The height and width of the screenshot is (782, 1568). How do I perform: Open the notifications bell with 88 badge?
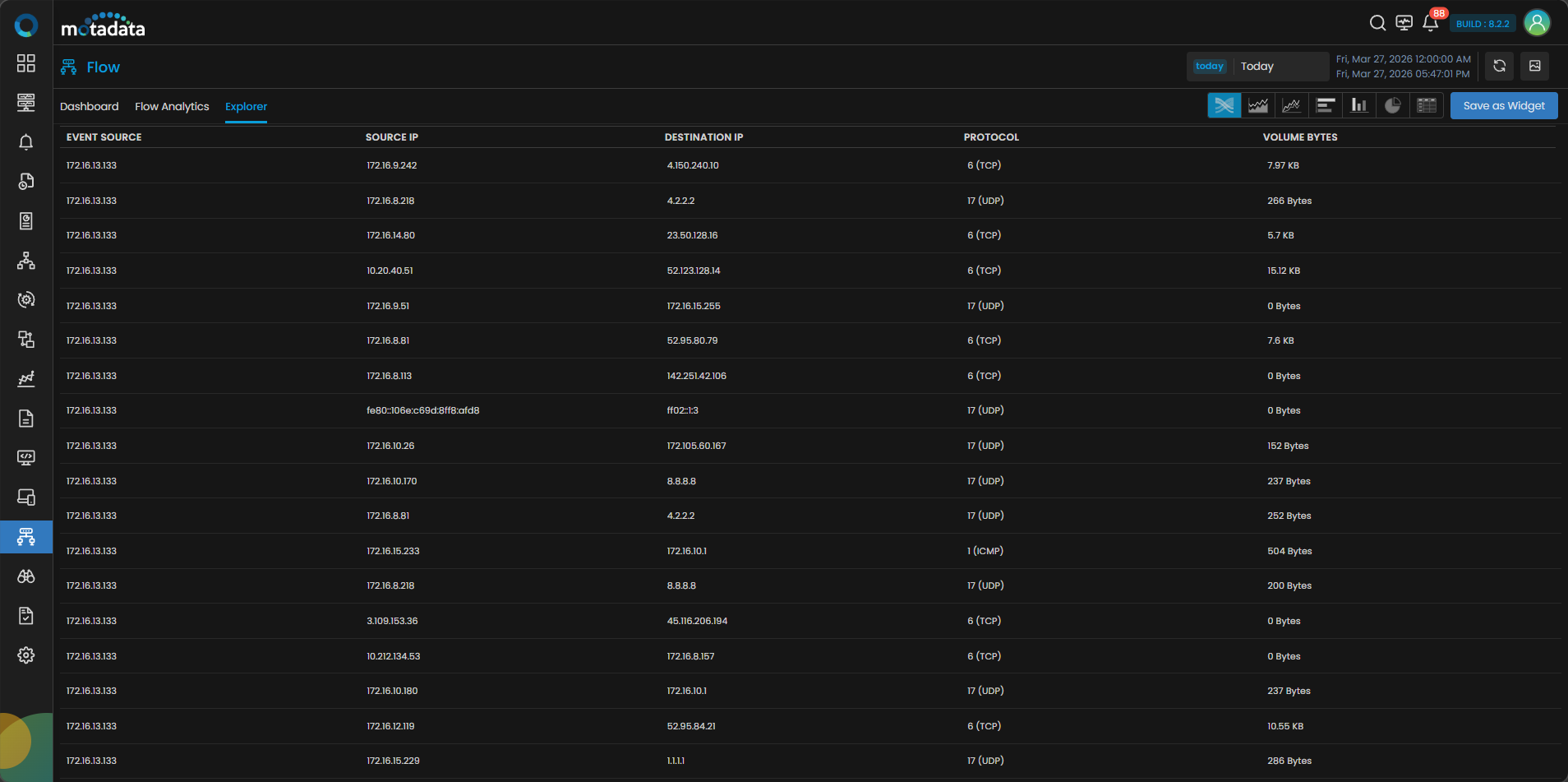click(x=1430, y=23)
